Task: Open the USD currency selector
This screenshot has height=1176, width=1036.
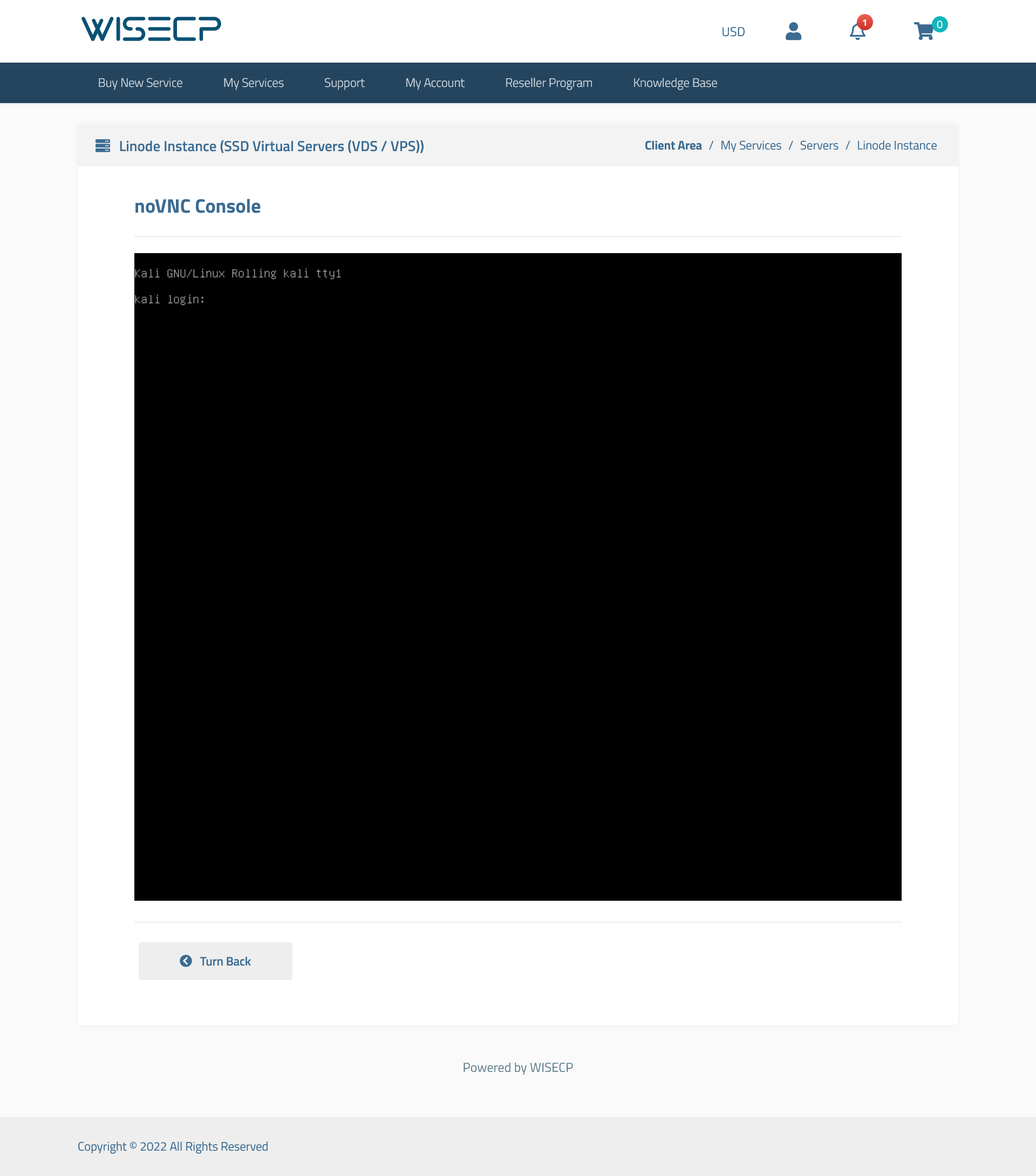Action: [x=733, y=32]
